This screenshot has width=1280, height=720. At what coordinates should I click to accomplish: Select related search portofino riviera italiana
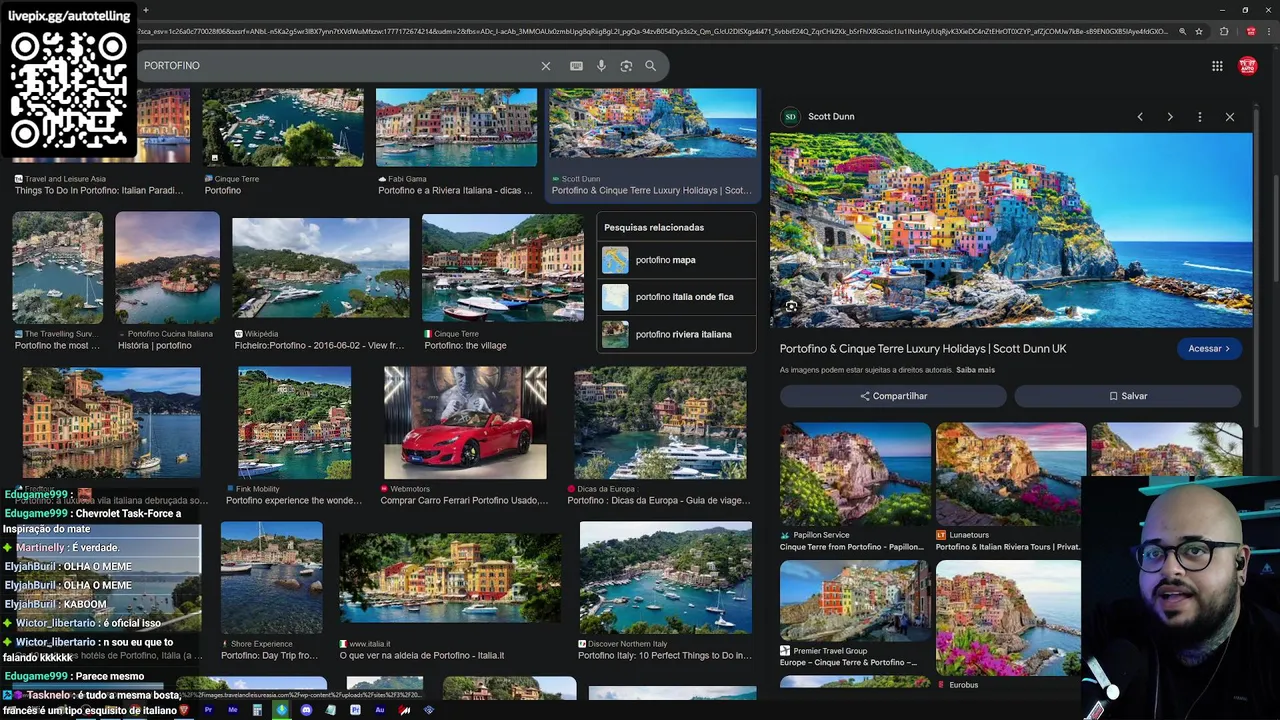pyautogui.click(x=677, y=334)
